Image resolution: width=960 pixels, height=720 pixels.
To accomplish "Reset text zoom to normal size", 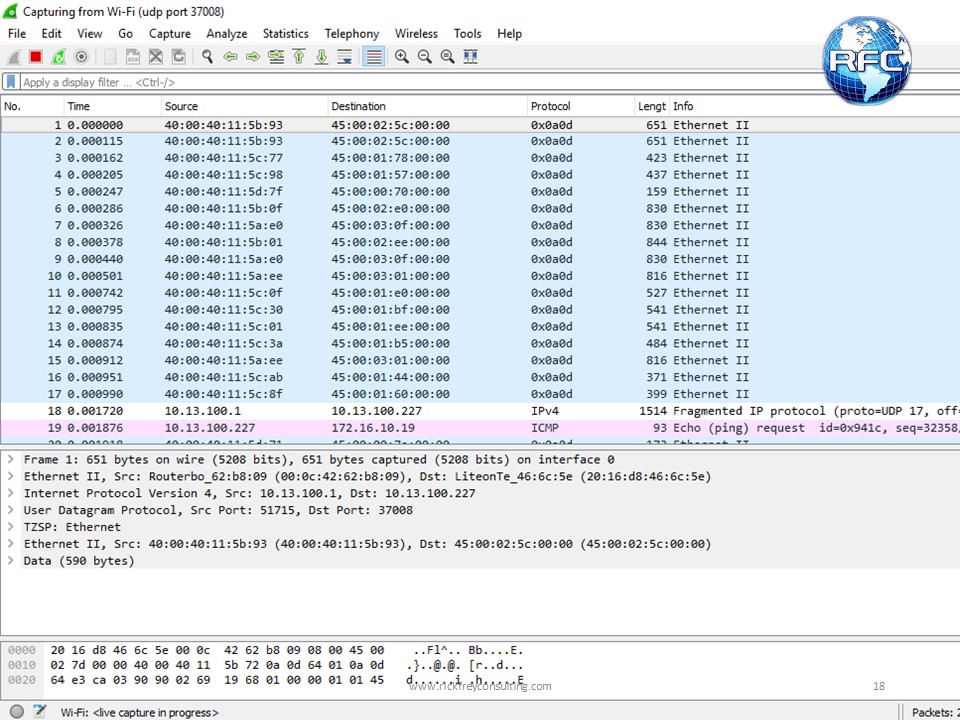I will (448, 57).
